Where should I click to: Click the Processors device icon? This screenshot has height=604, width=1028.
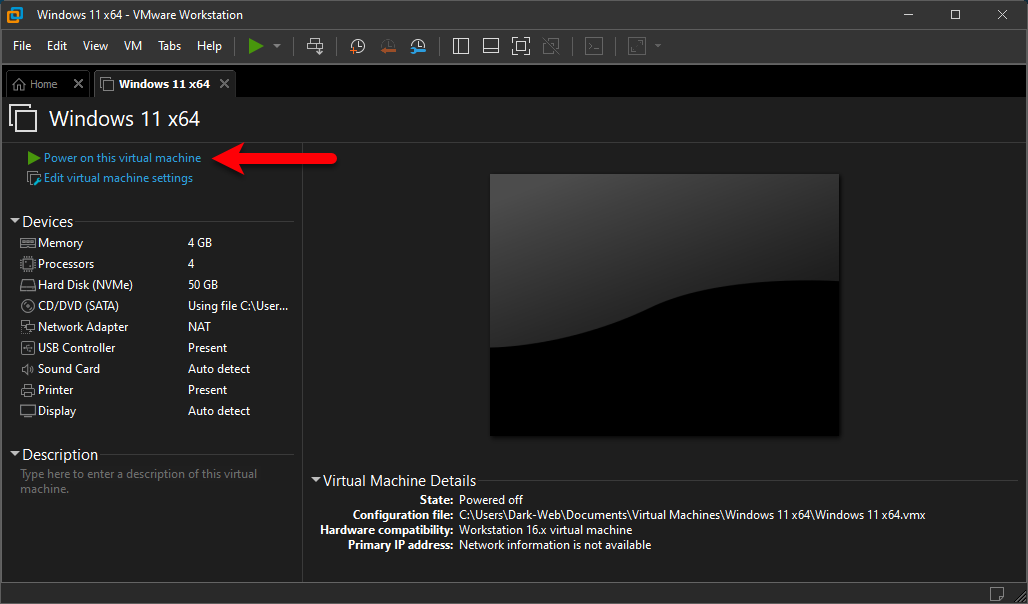(x=28, y=264)
